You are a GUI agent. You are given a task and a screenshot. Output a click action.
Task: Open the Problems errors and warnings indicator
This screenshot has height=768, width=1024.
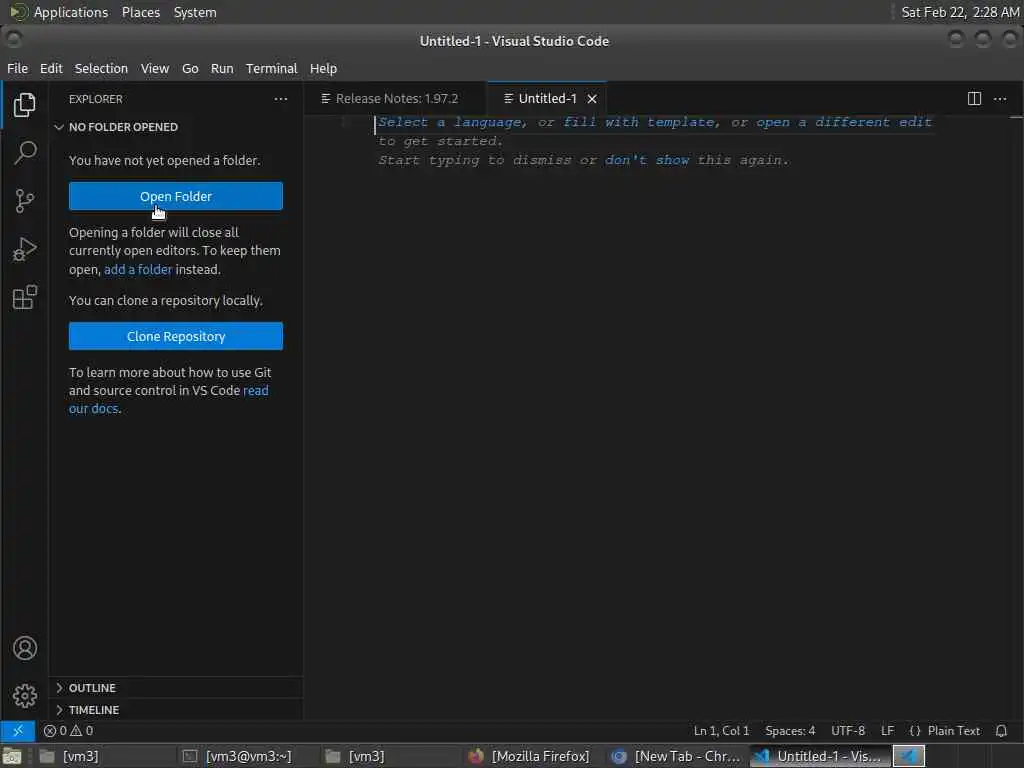coord(68,731)
